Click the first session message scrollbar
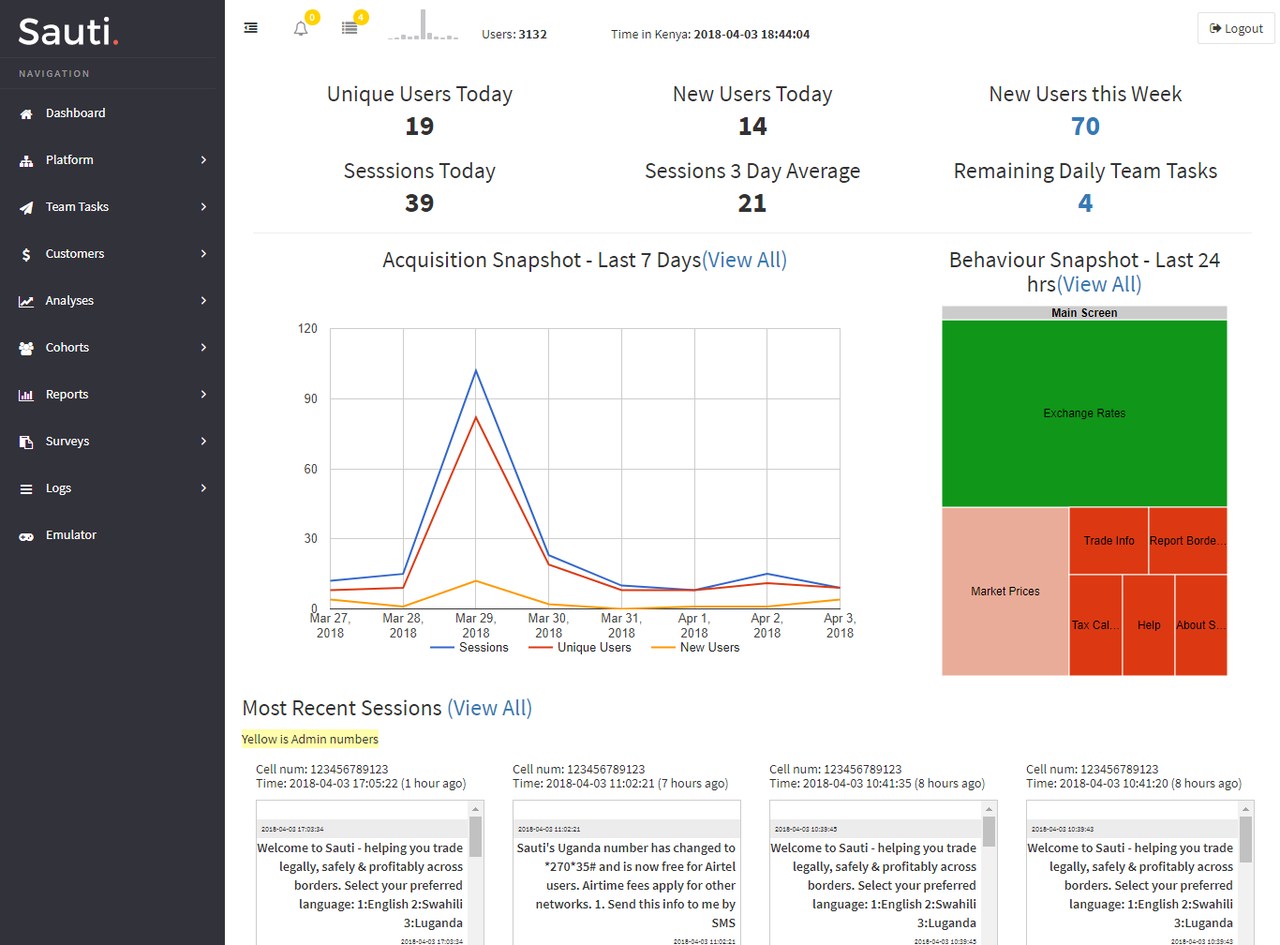 476,872
